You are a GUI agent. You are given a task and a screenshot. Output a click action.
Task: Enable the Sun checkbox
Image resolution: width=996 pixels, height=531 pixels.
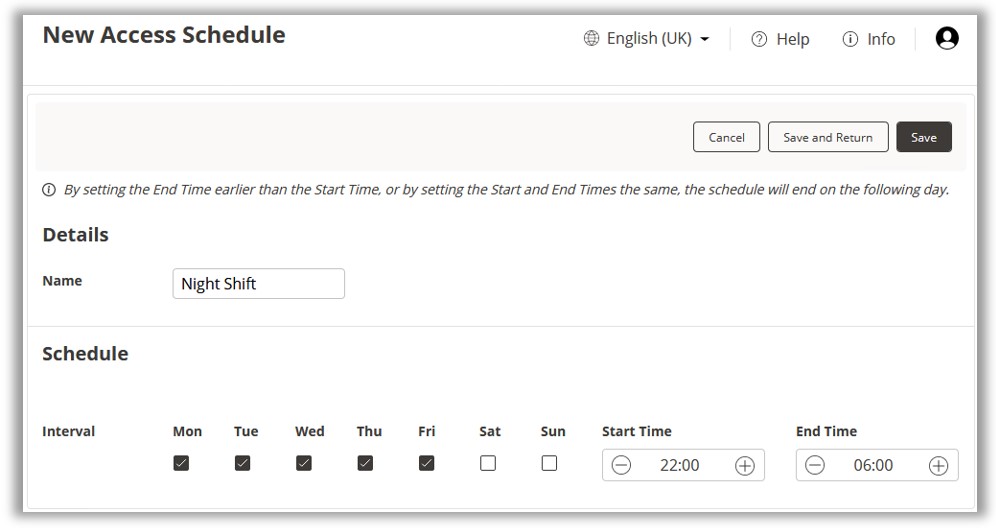click(549, 464)
